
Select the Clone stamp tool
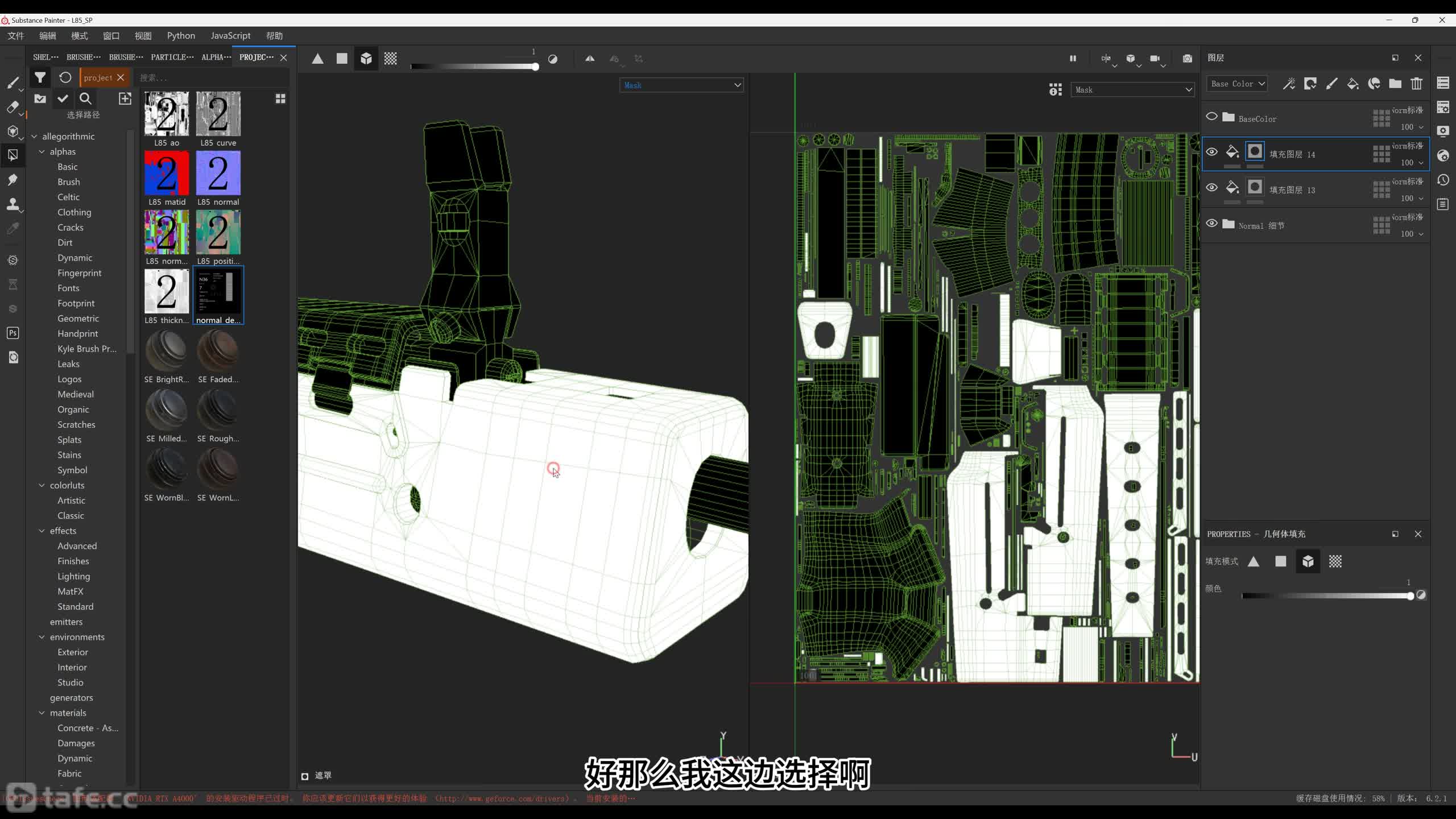click(x=13, y=204)
